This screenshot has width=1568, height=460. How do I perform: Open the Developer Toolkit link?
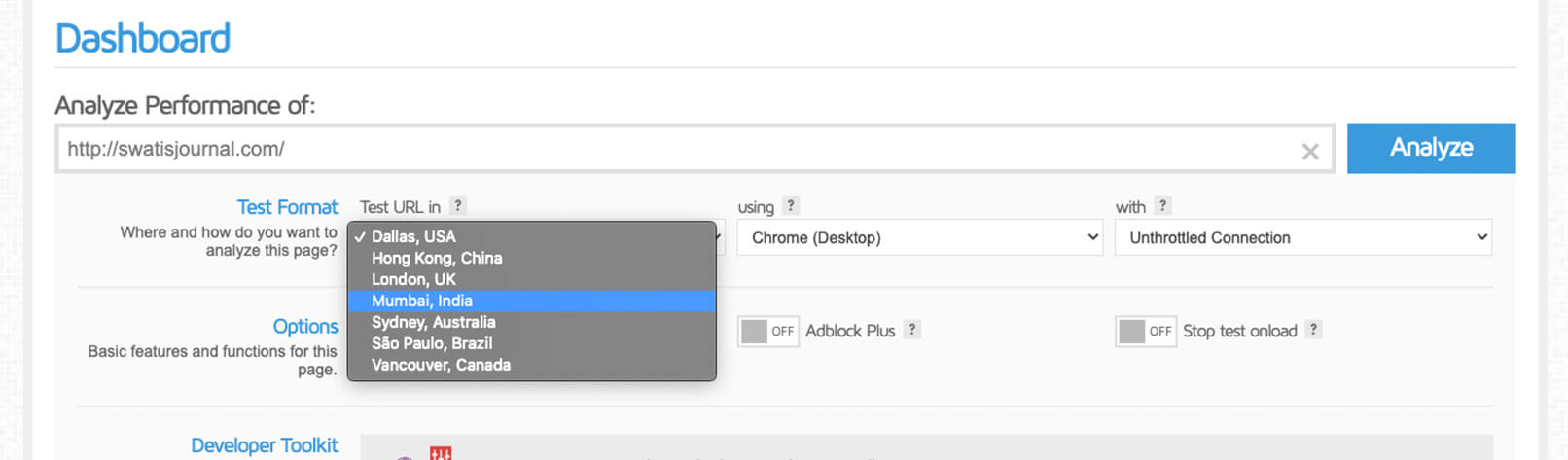point(265,445)
